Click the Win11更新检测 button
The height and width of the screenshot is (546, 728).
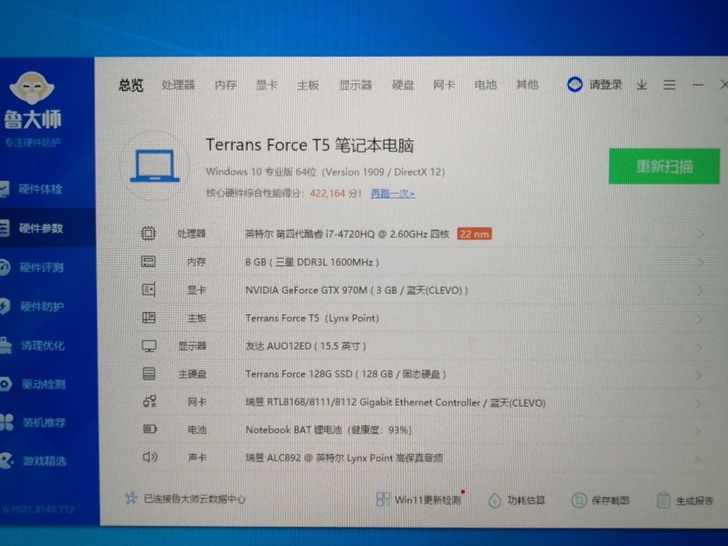click(x=419, y=500)
